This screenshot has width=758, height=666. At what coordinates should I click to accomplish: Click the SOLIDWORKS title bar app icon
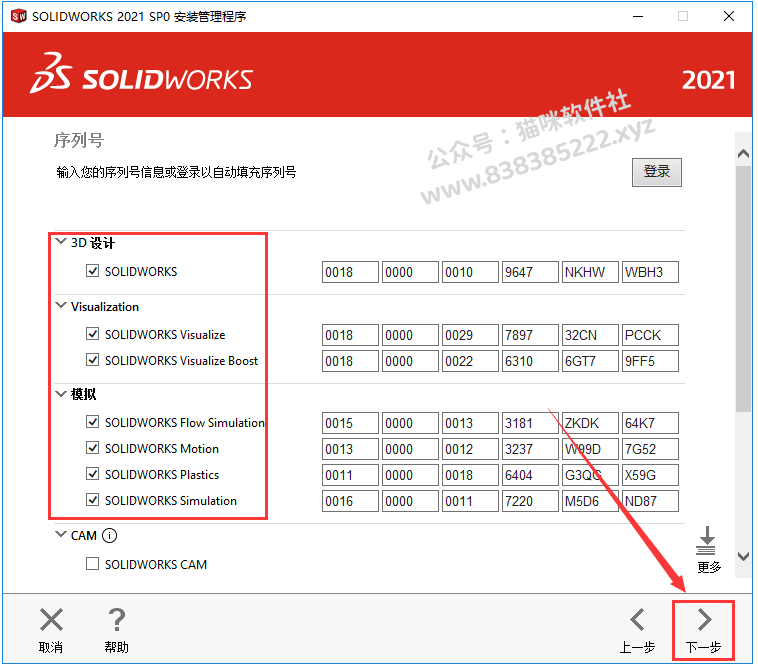[18, 16]
